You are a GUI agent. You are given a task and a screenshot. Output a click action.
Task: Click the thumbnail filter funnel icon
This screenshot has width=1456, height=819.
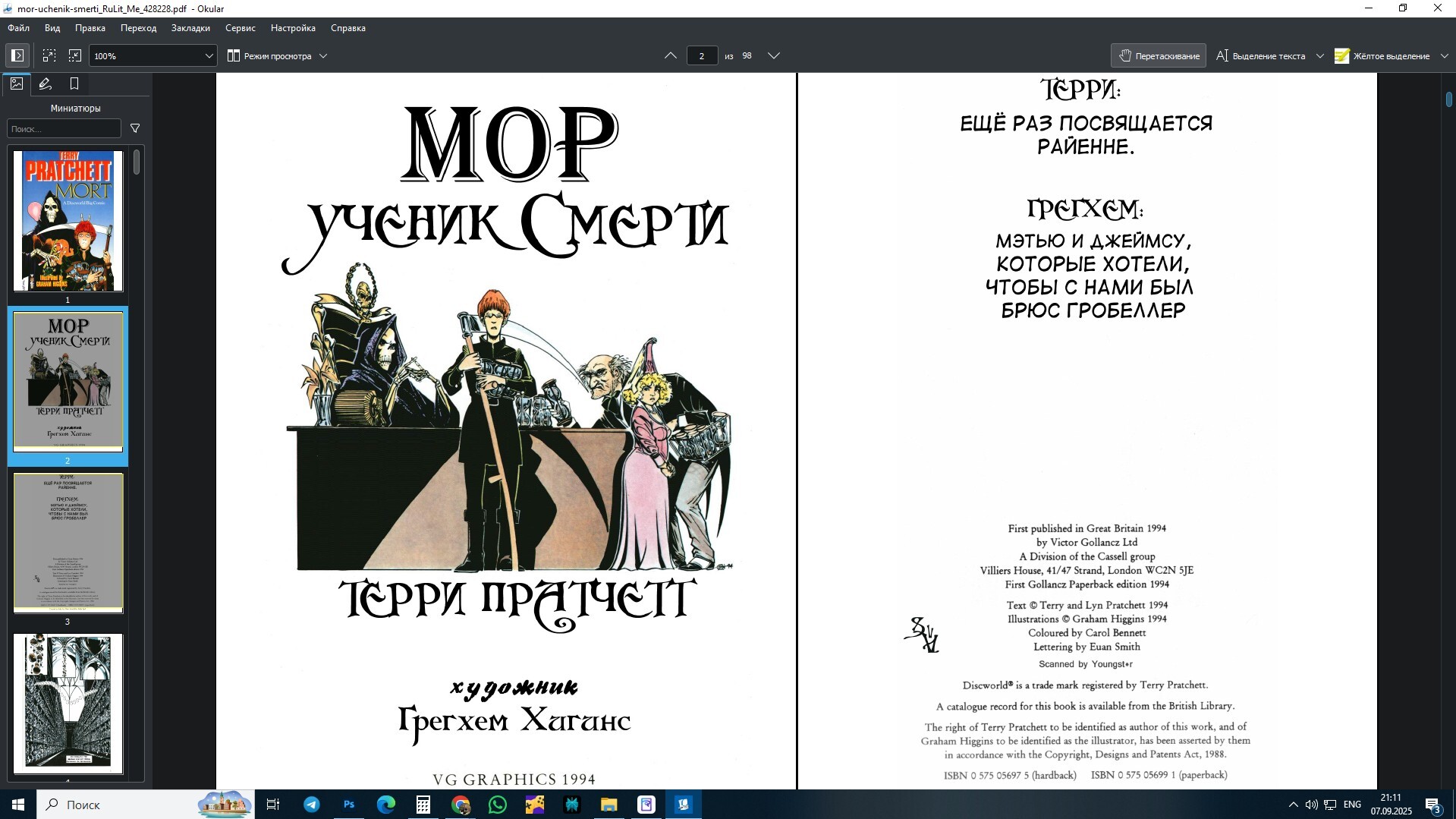tap(135, 128)
